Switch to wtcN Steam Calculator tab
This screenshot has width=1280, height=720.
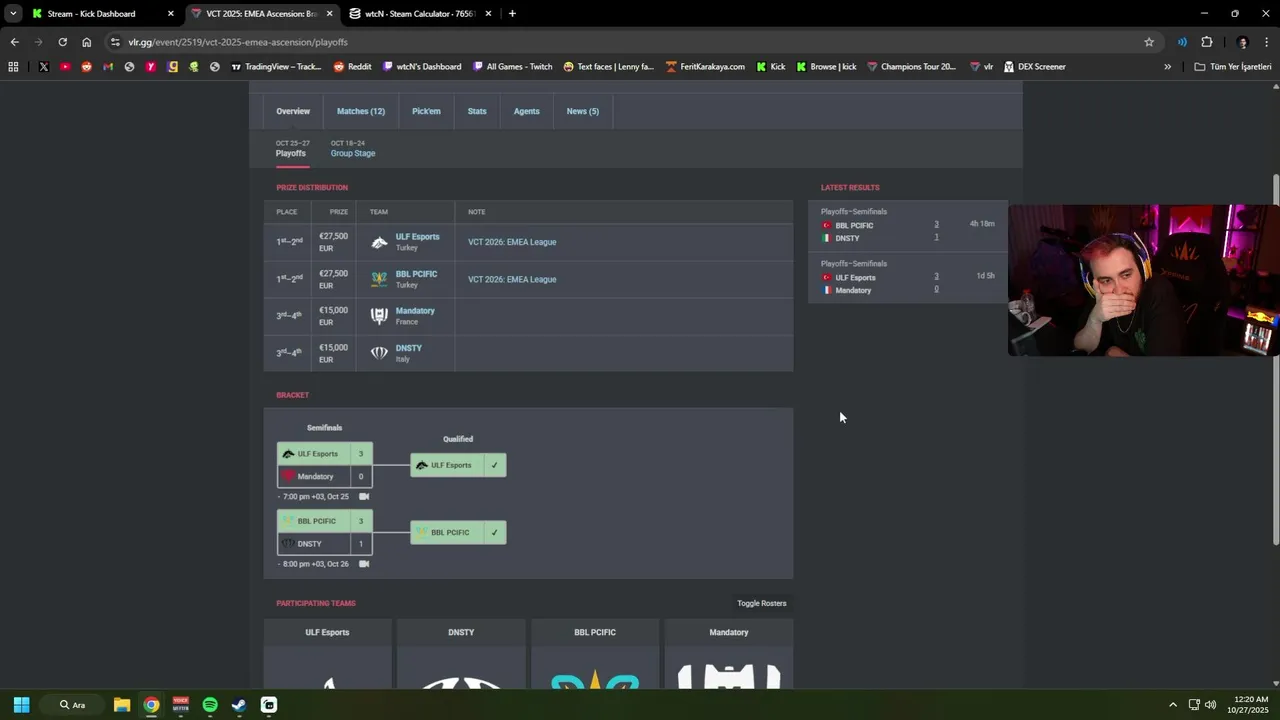tap(420, 14)
